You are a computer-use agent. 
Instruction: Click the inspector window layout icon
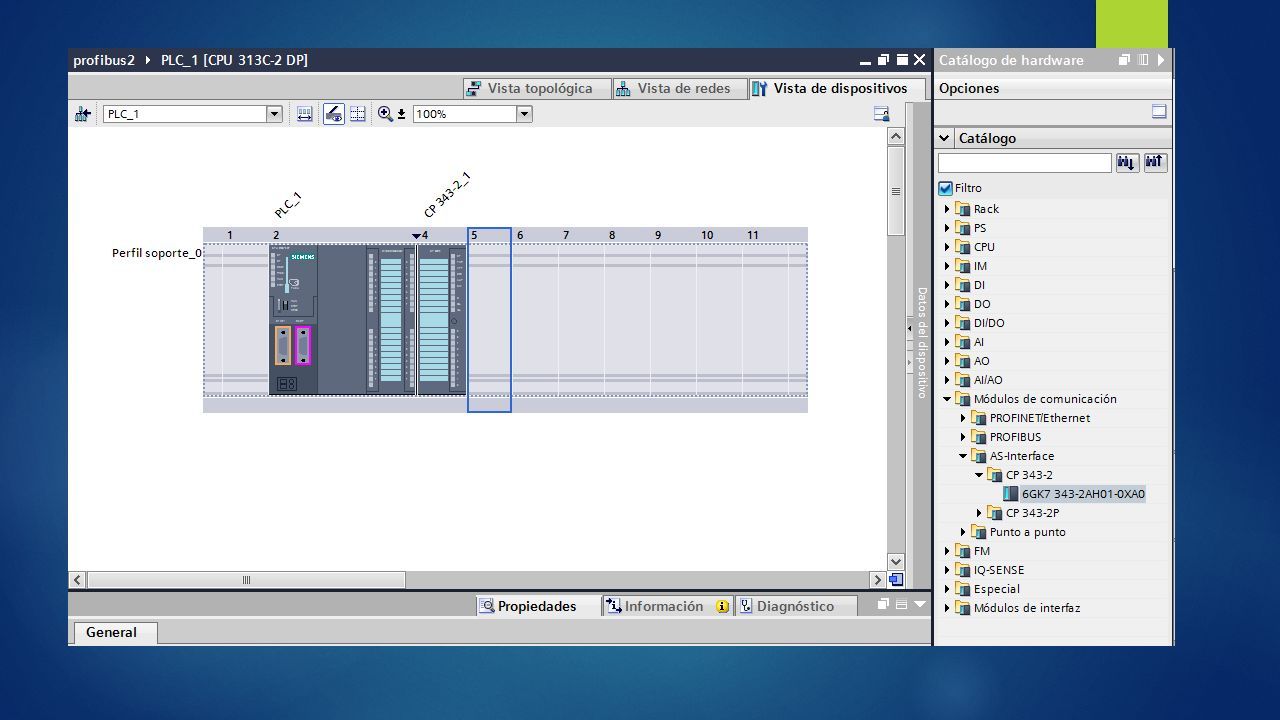pyautogui.click(x=901, y=605)
